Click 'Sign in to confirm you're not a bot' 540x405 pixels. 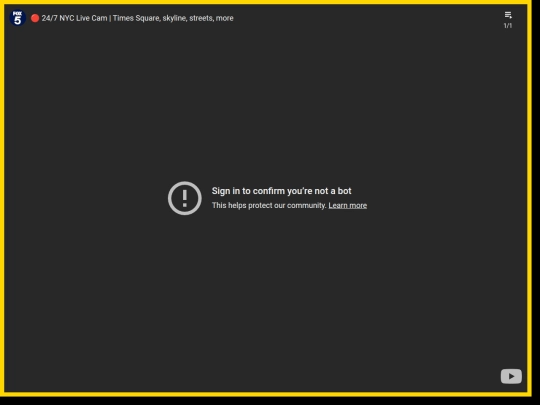[x=281, y=191]
